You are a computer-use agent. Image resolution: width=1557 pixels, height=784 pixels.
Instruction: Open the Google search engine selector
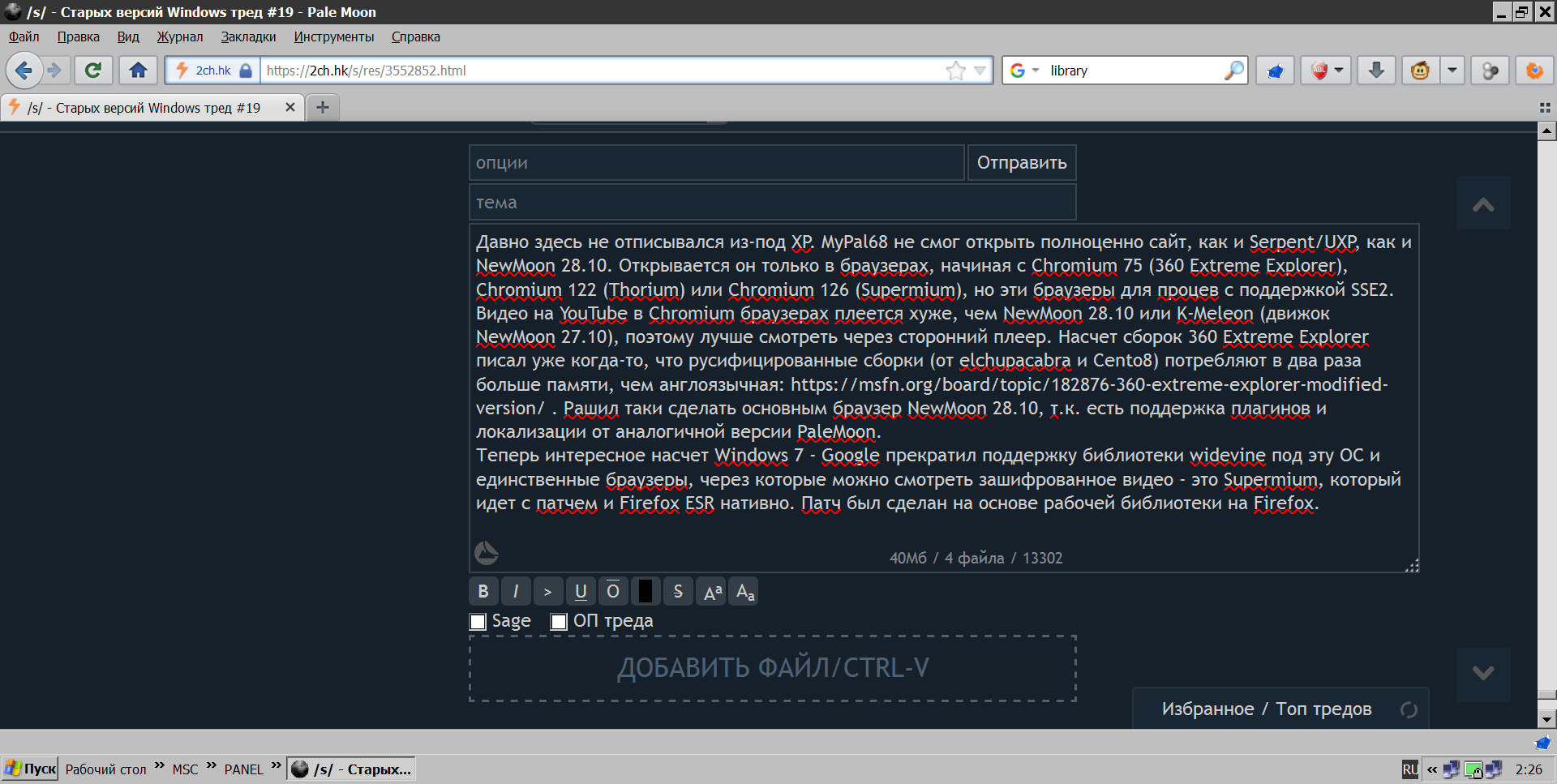[x=1024, y=71]
